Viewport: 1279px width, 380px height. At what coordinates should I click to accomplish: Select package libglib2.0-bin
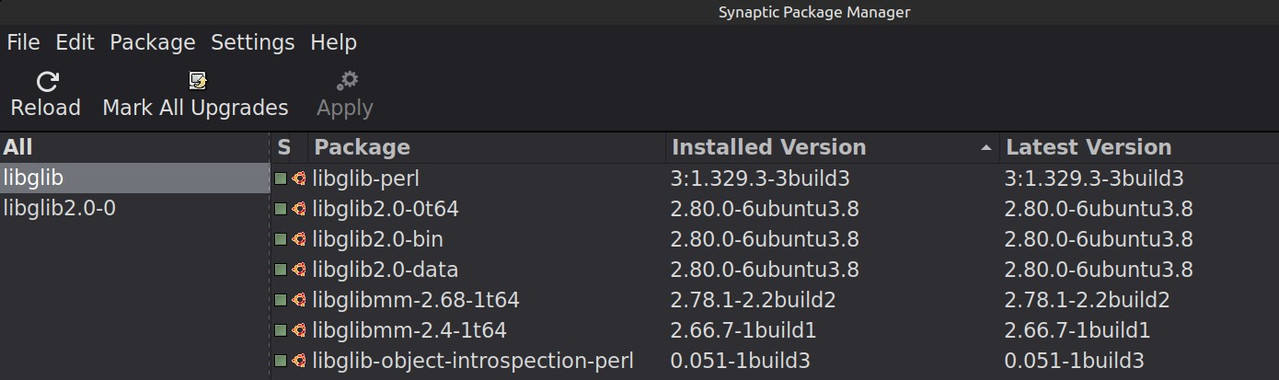tap(377, 239)
